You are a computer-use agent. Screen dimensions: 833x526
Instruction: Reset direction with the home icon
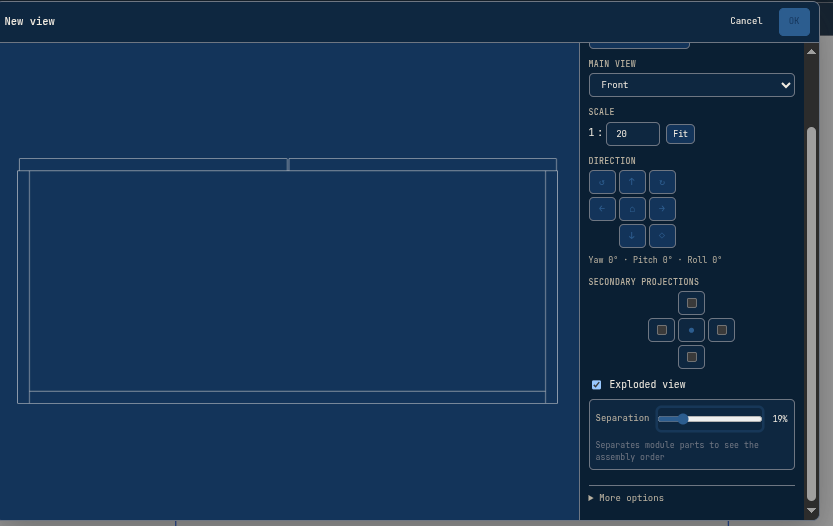[x=632, y=209]
